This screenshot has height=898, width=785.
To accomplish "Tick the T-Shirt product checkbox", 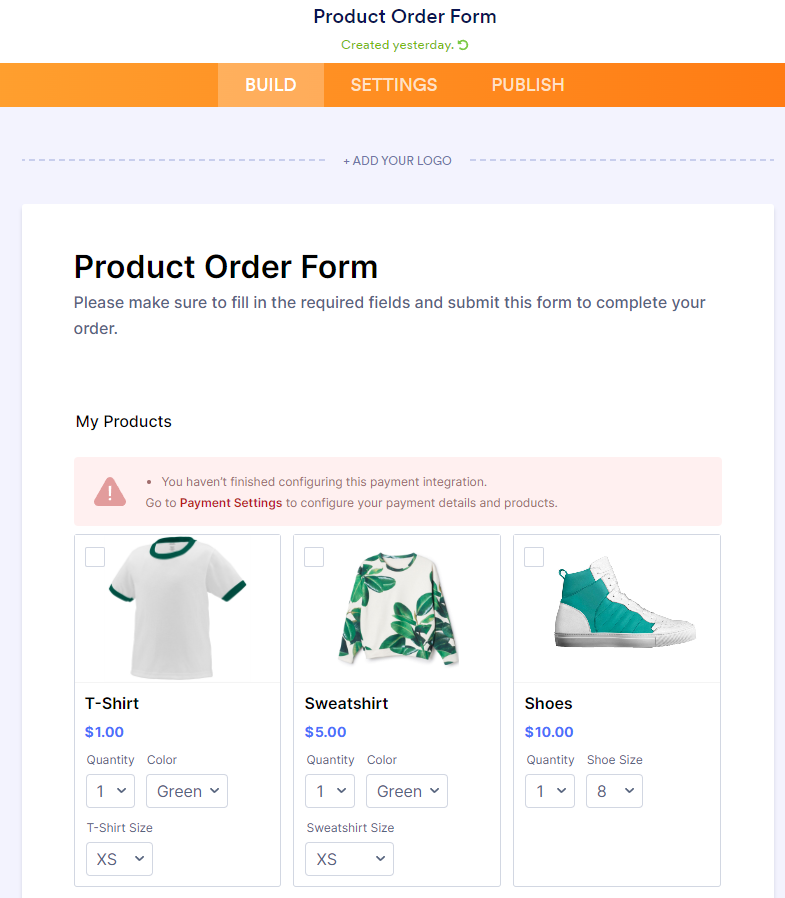I will click(95, 557).
